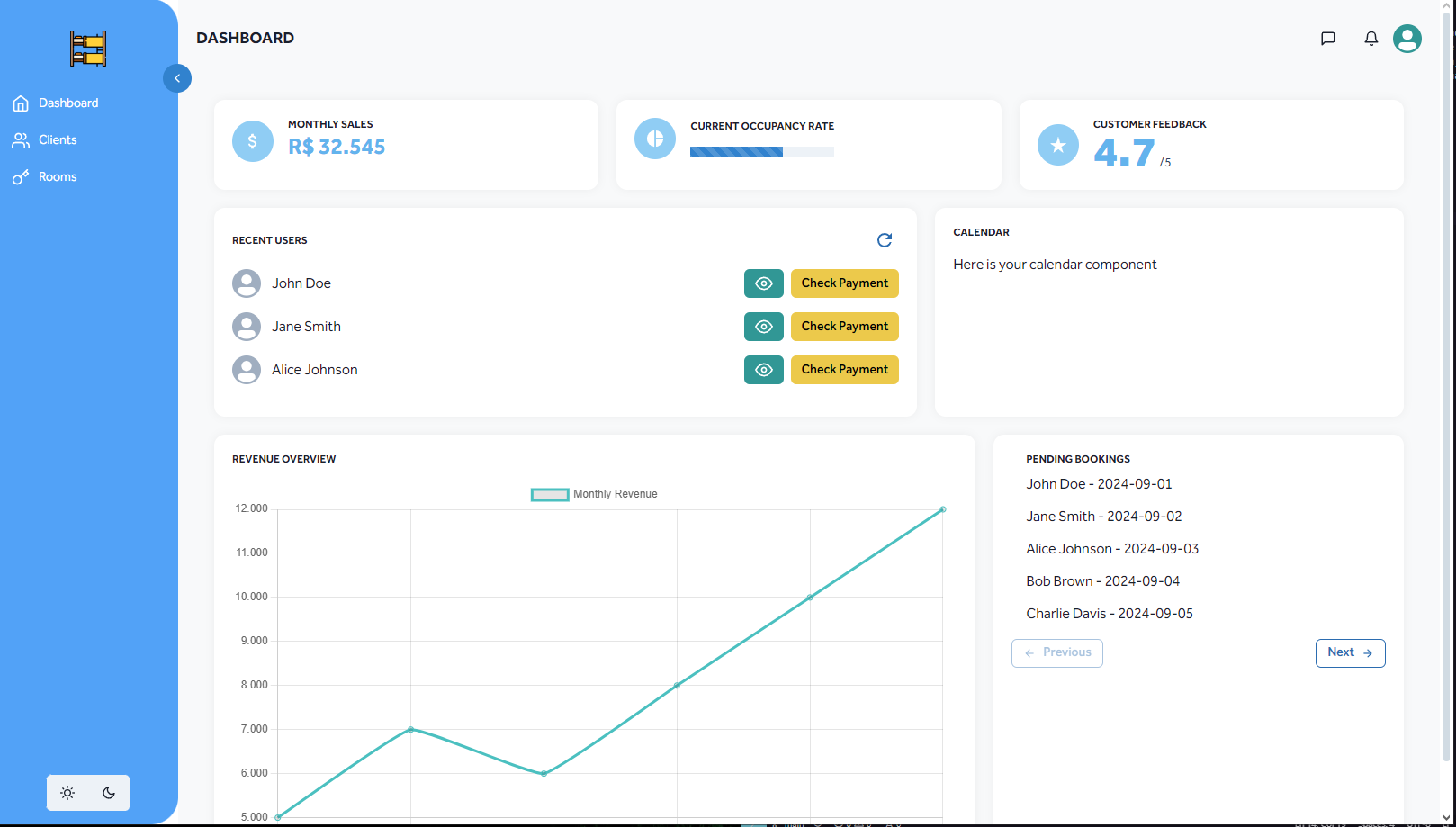1456x827 pixels.
Task: Select the John Doe - 2024-09-01 booking
Action: pos(1099,484)
